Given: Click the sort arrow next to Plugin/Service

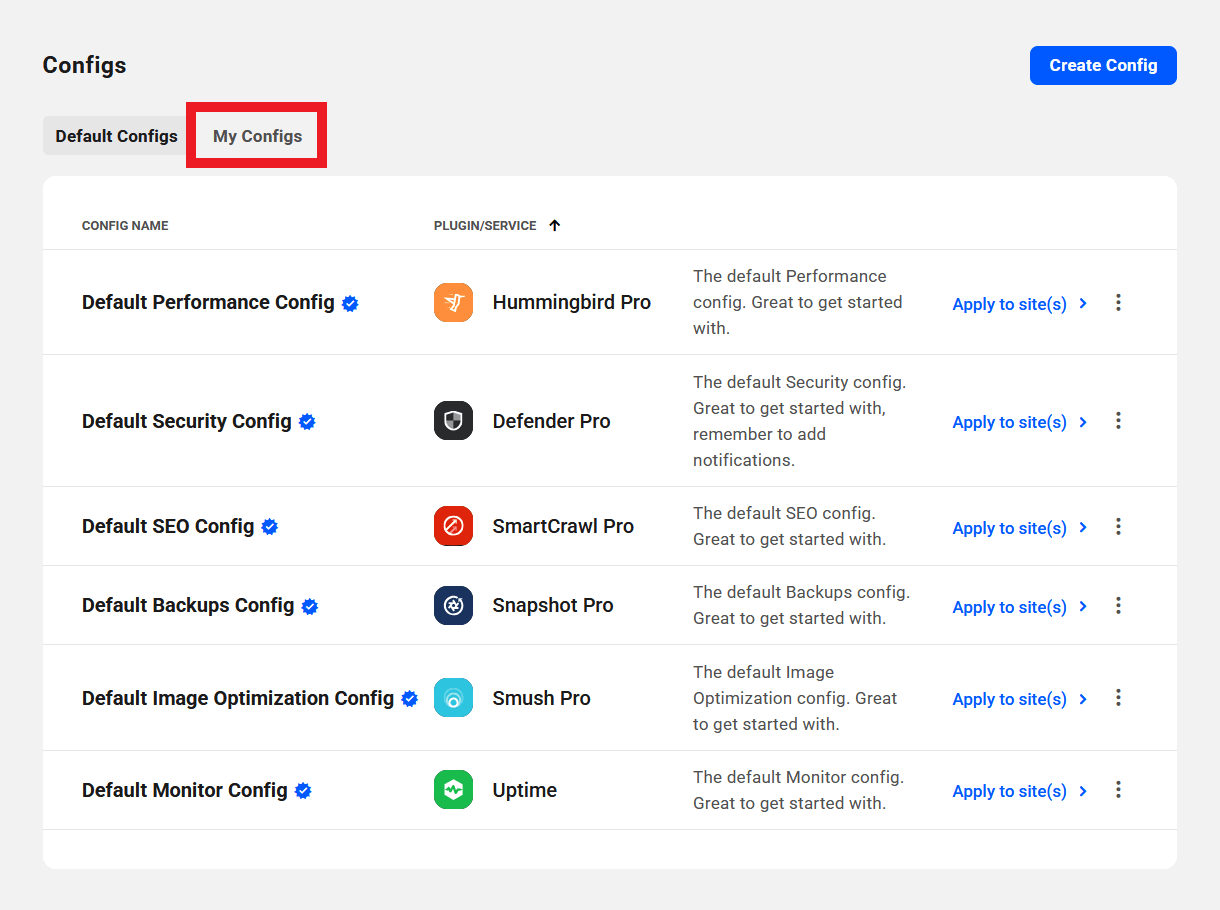Looking at the screenshot, I should coord(555,225).
